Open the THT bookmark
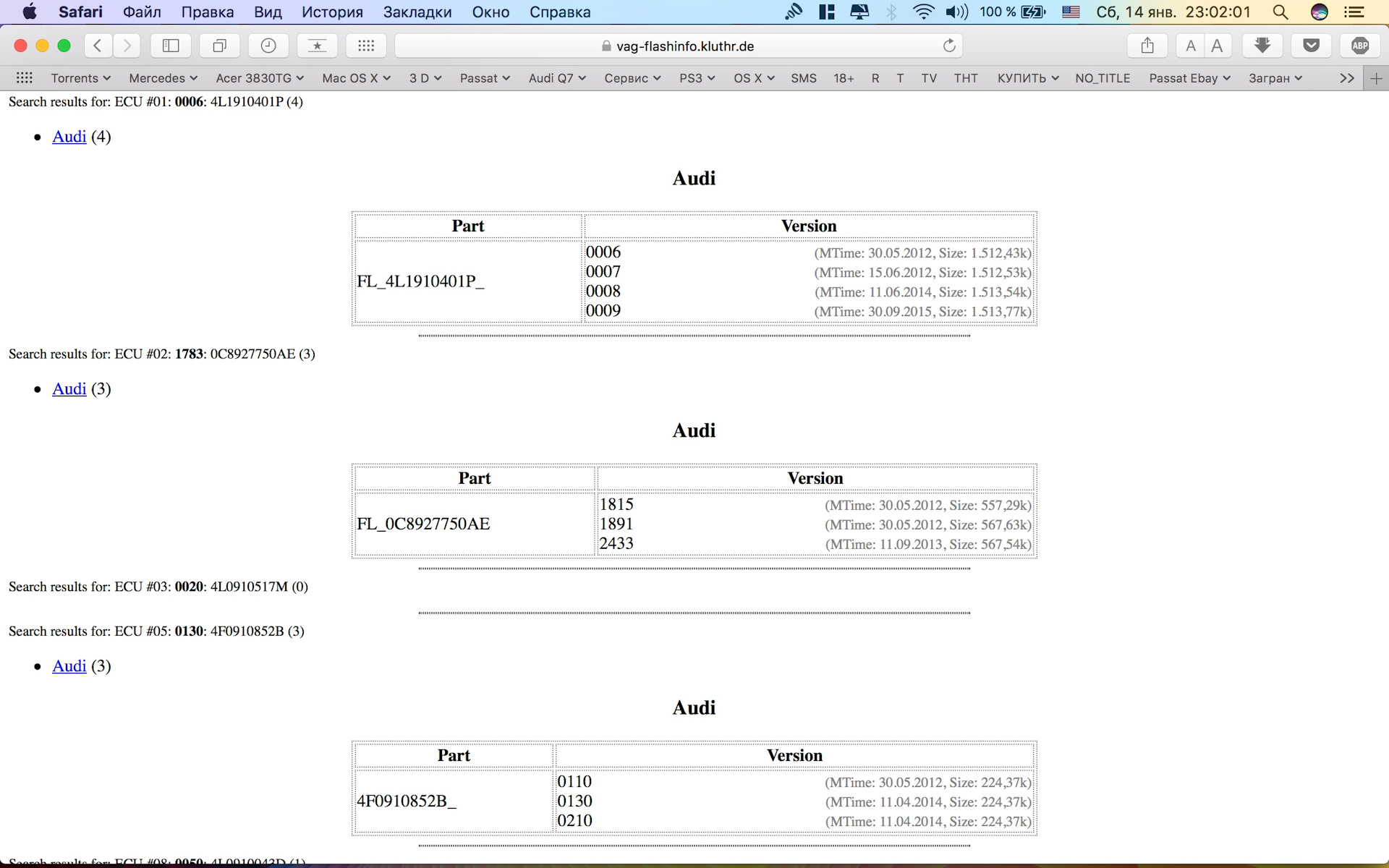 pyautogui.click(x=966, y=78)
